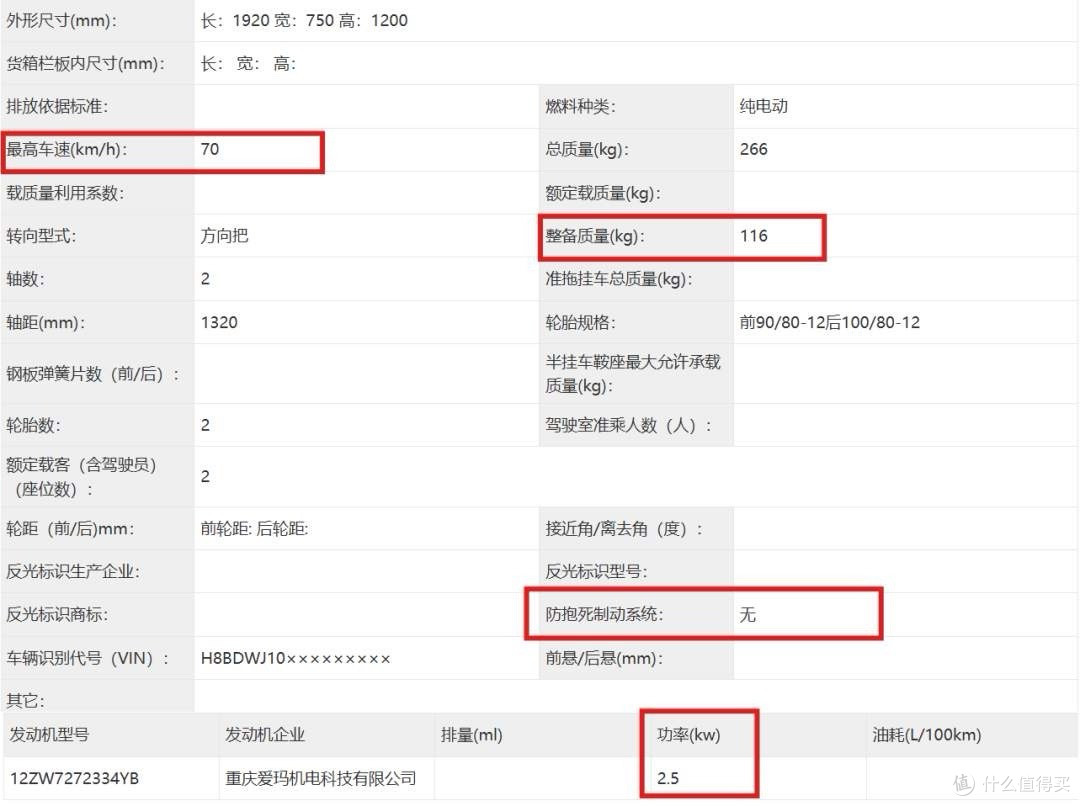
Task: Select the 前轮距: 后轮距: value
Action: pos(254,529)
